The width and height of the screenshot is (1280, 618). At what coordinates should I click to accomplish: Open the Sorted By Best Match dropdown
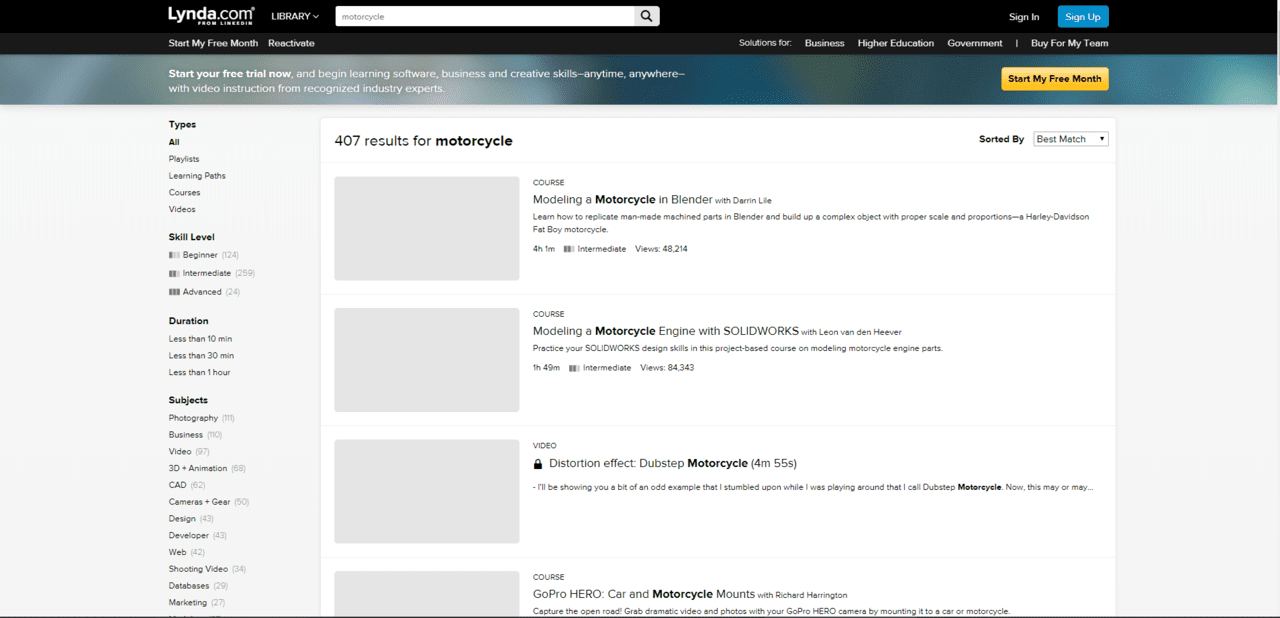[x=1071, y=139]
